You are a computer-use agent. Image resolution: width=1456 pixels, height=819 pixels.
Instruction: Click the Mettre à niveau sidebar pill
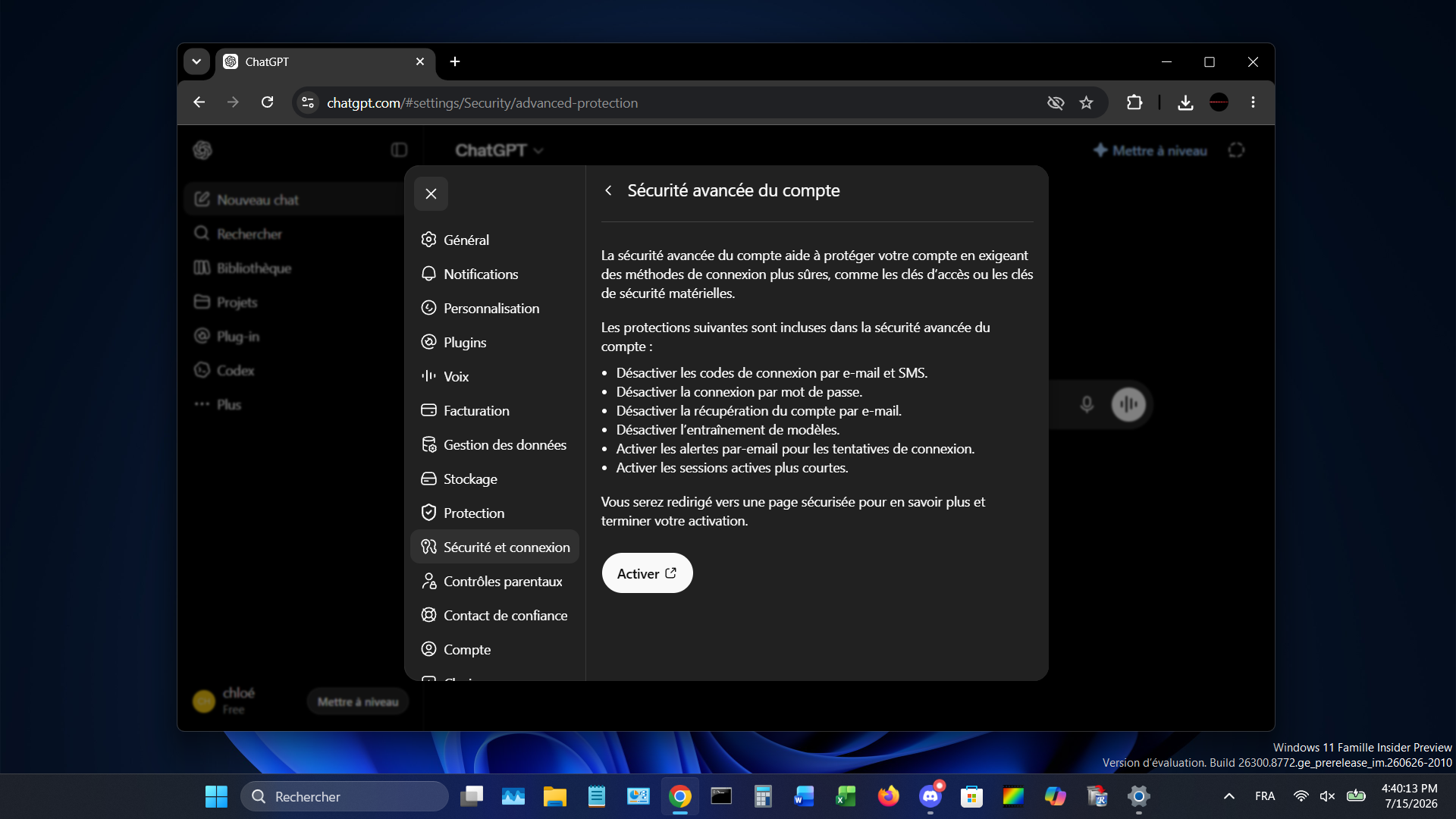[357, 701]
